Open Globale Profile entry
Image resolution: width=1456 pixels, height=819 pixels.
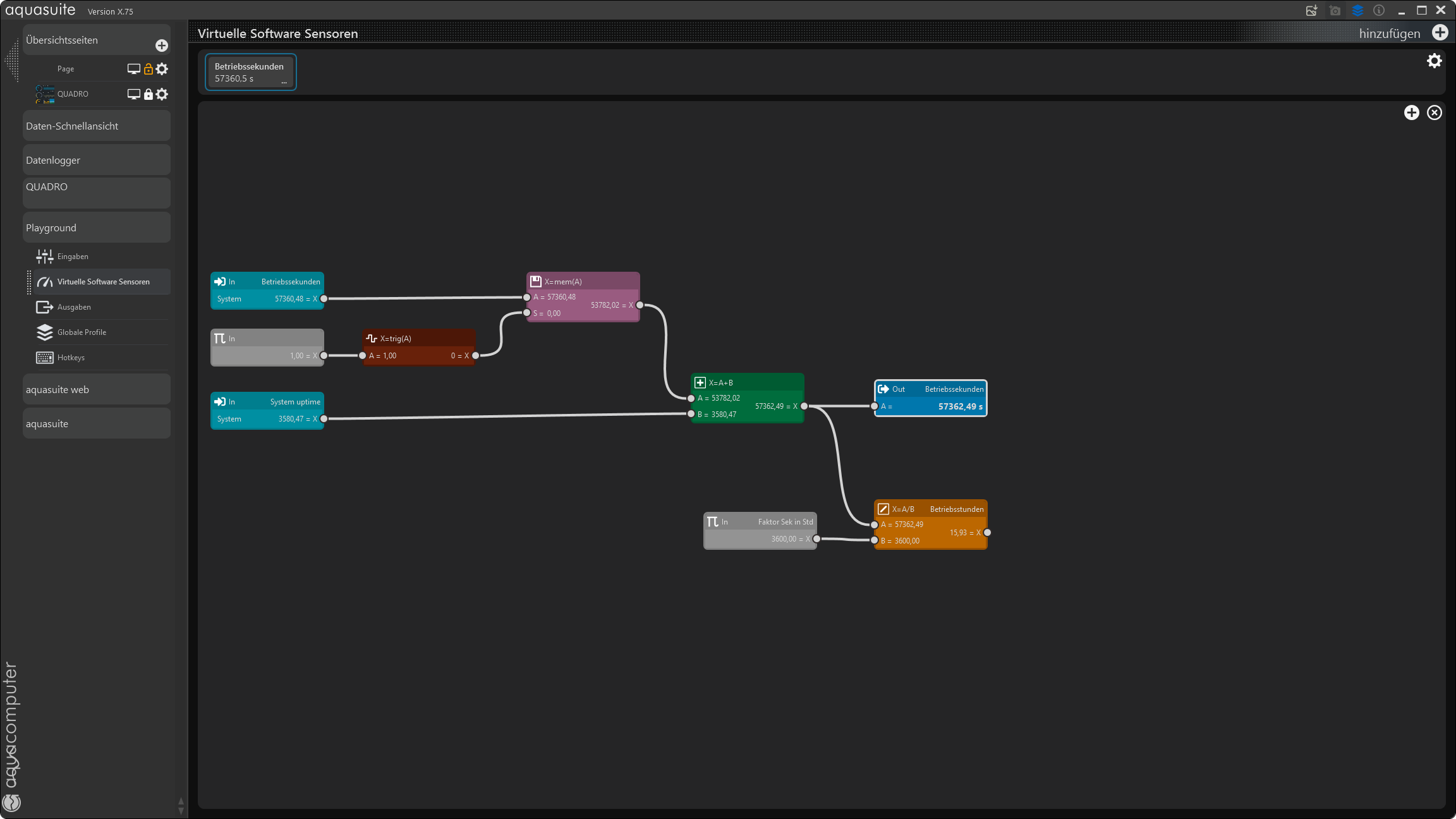click(x=82, y=332)
